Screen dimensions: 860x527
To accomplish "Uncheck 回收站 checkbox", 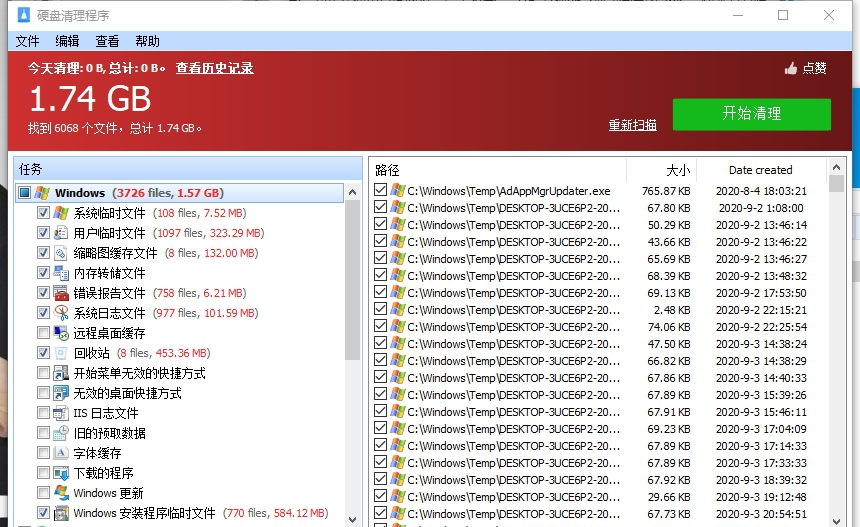I will [43, 353].
